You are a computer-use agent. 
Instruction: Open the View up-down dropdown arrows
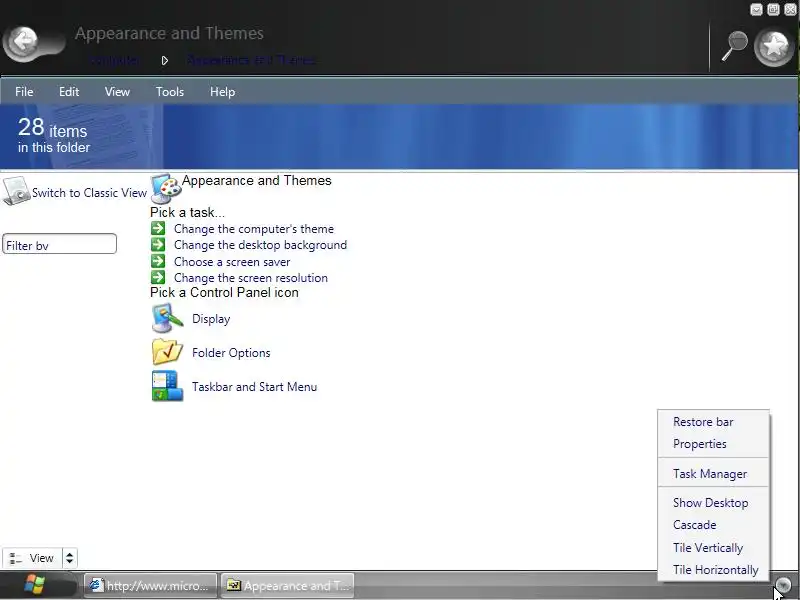69,558
